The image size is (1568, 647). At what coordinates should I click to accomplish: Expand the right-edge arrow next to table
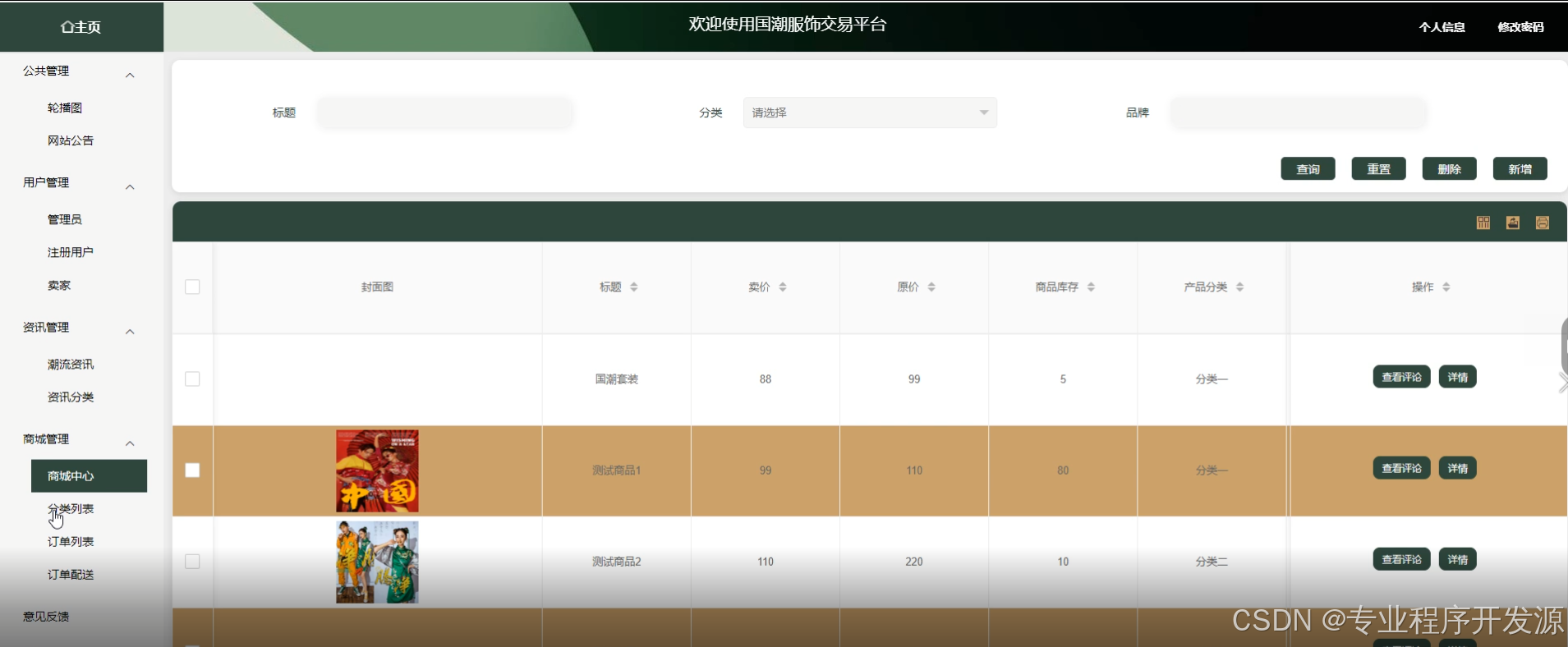pyautogui.click(x=1561, y=383)
